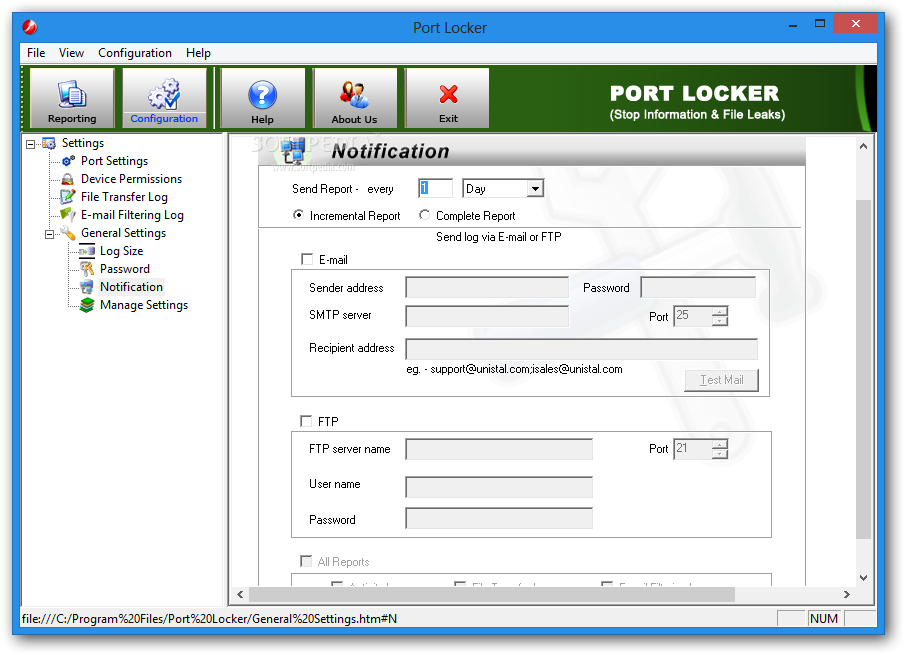
Task: Click the Send Report every number field
Action: click(x=435, y=189)
